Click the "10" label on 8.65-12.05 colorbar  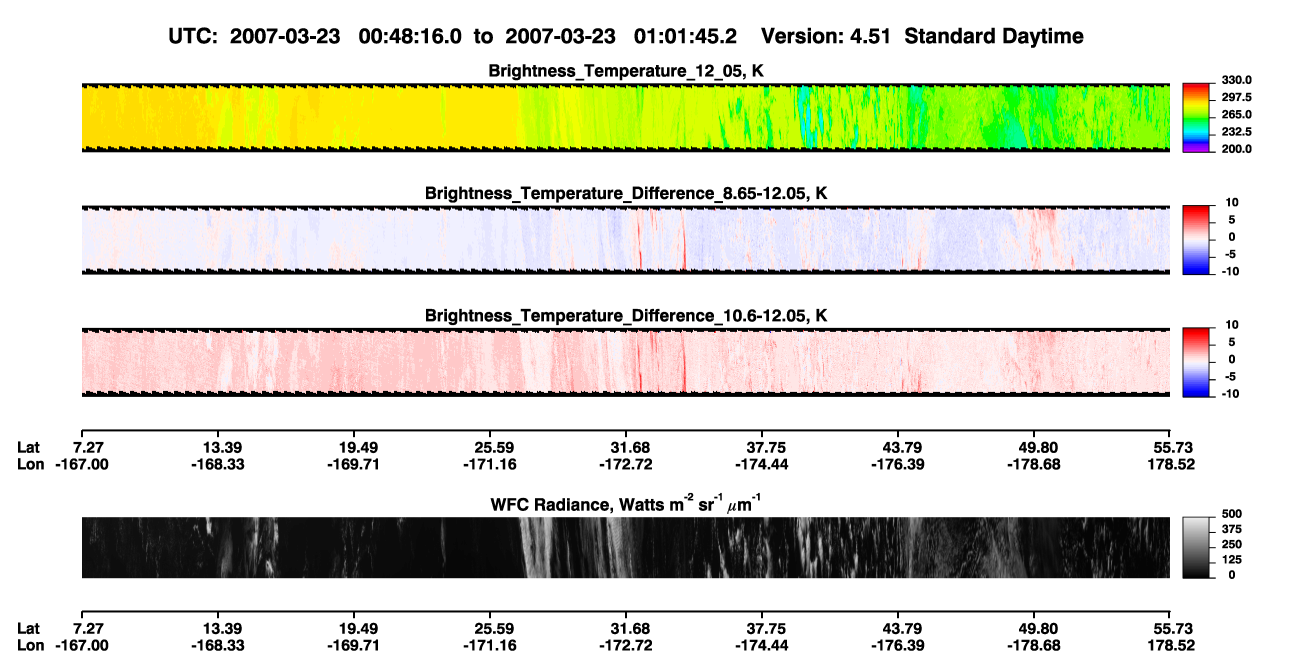[x=1233, y=203]
